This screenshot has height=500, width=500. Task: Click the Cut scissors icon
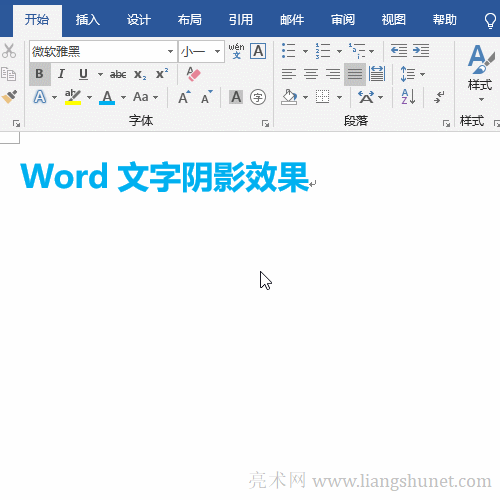click(9, 51)
